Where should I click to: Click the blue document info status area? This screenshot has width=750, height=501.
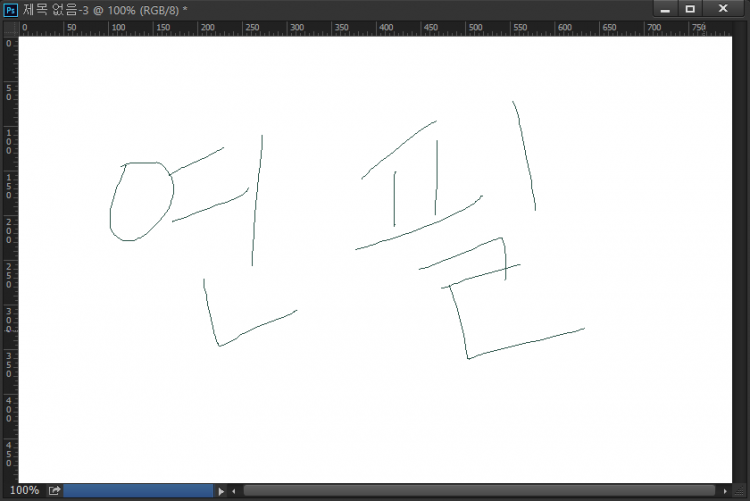(138, 491)
